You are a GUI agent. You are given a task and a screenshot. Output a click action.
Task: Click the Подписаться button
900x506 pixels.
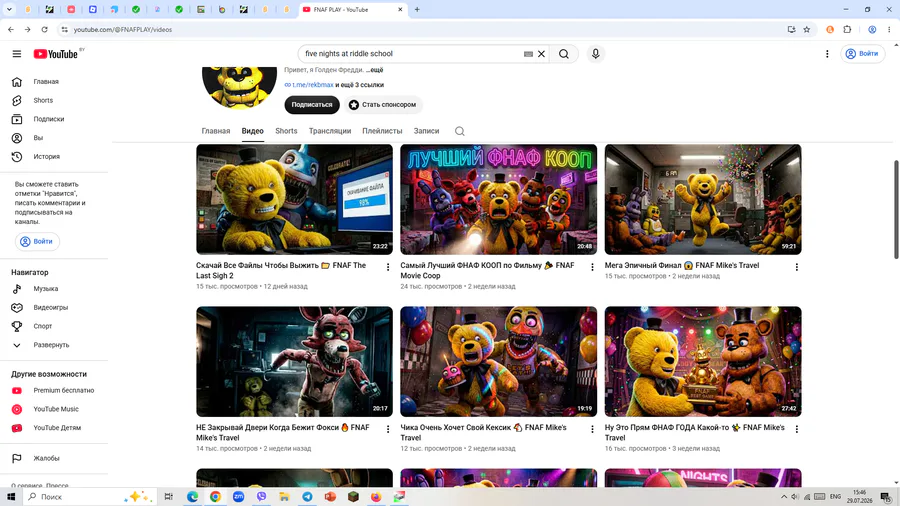312,105
